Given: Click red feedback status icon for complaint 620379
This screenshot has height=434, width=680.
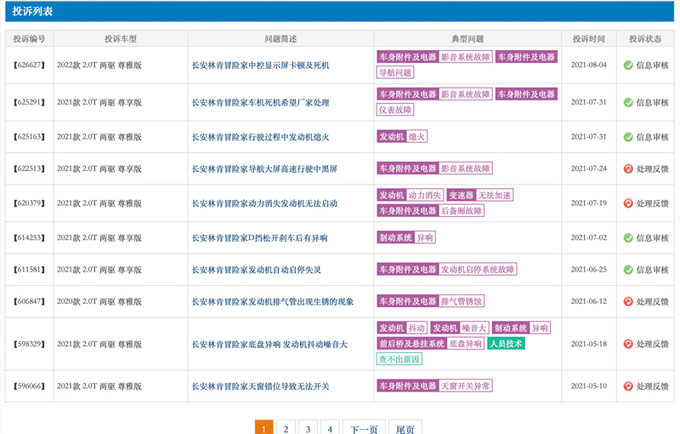Looking at the screenshot, I should tap(628, 203).
